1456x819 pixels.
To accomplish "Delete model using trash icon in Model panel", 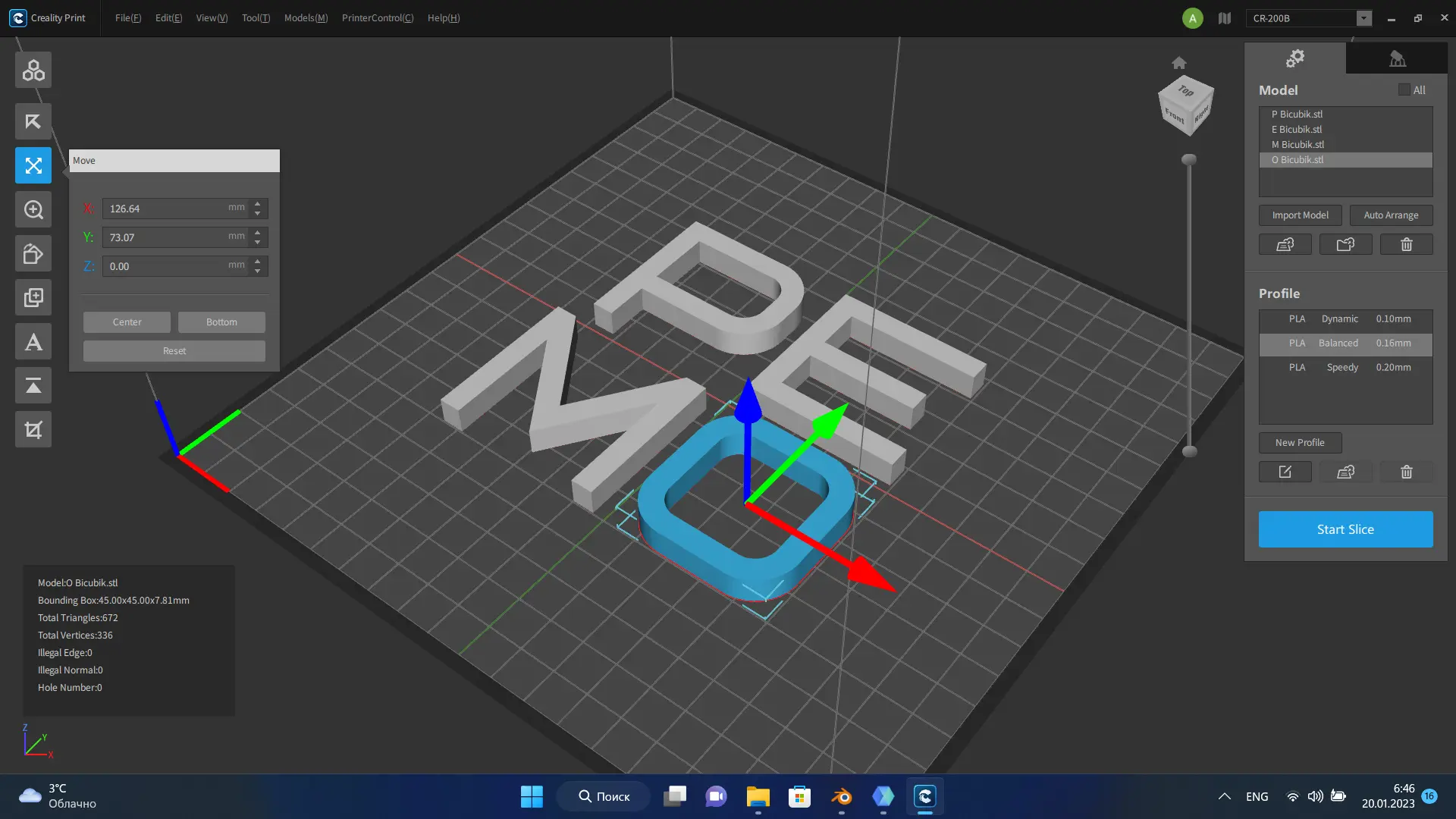I will [x=1406, y=244].
